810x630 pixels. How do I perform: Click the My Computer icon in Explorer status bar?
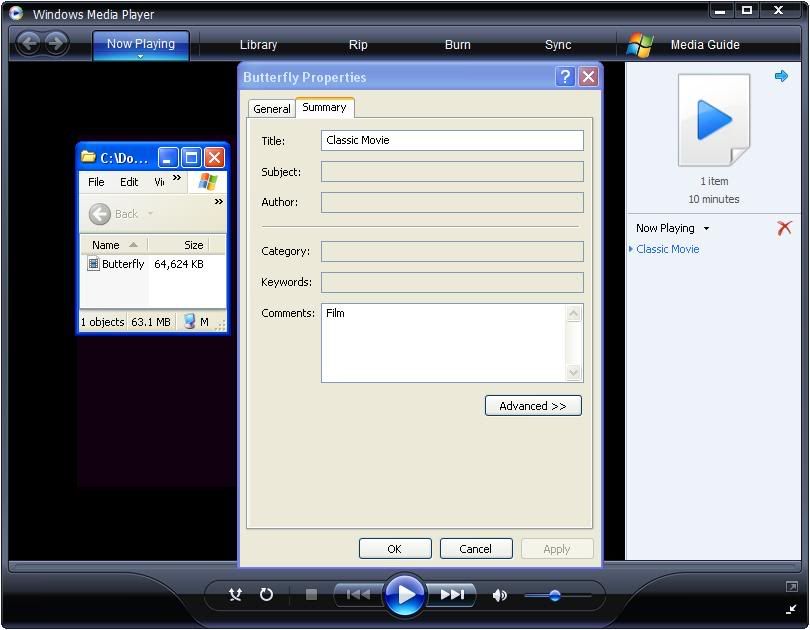coord(190,321)
